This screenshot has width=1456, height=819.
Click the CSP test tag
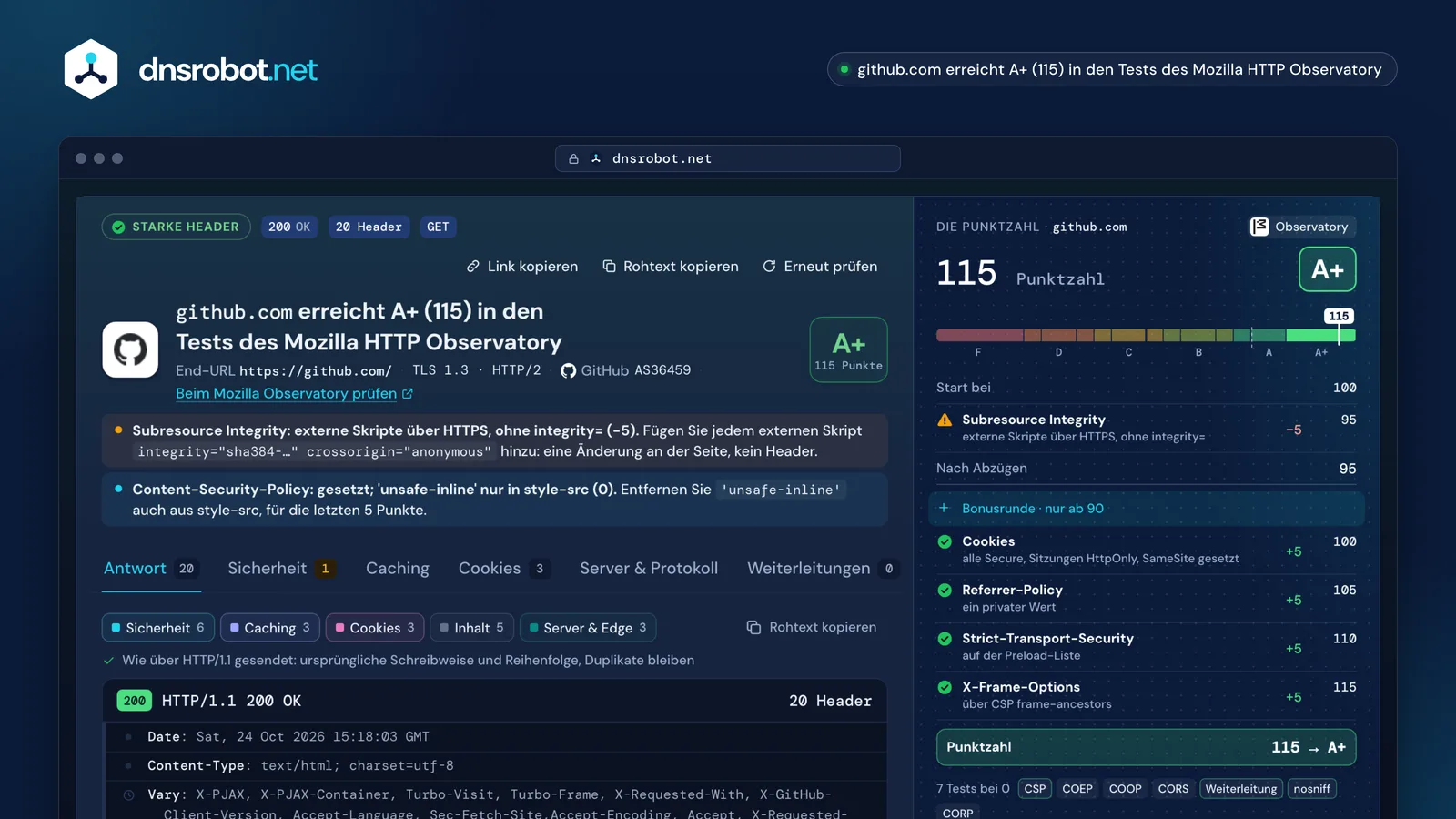(1035, 789)
